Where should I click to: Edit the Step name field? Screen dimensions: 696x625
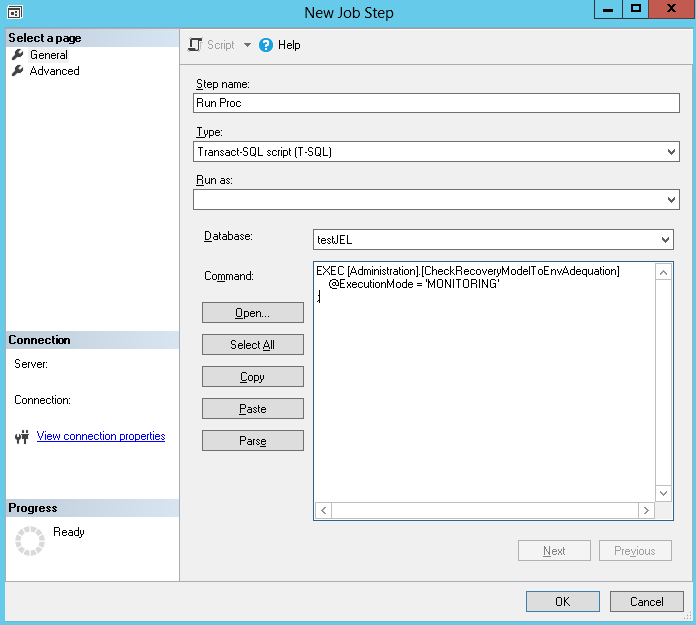click(436, 103)
